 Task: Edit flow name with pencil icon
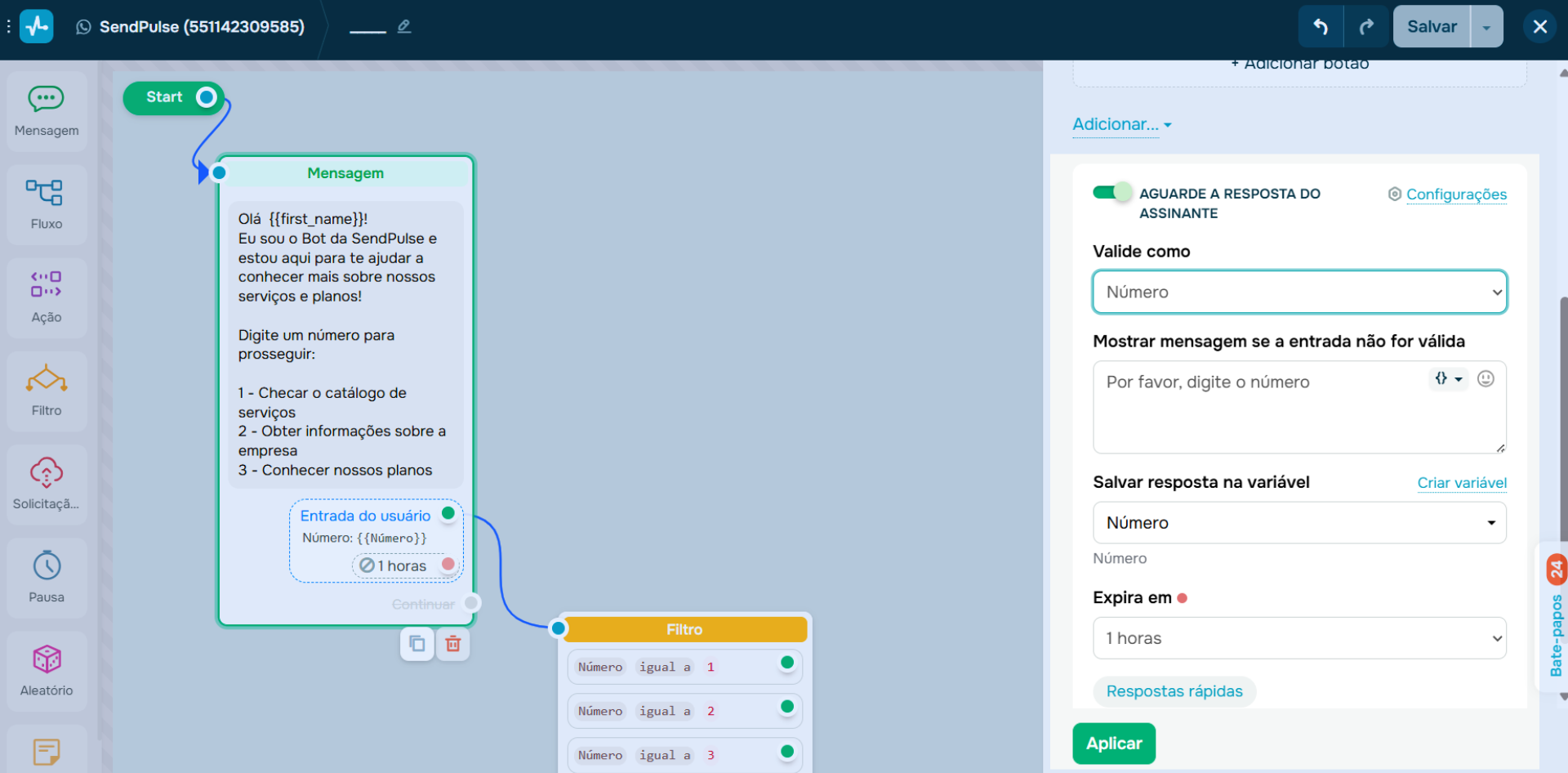click(404, 26)
